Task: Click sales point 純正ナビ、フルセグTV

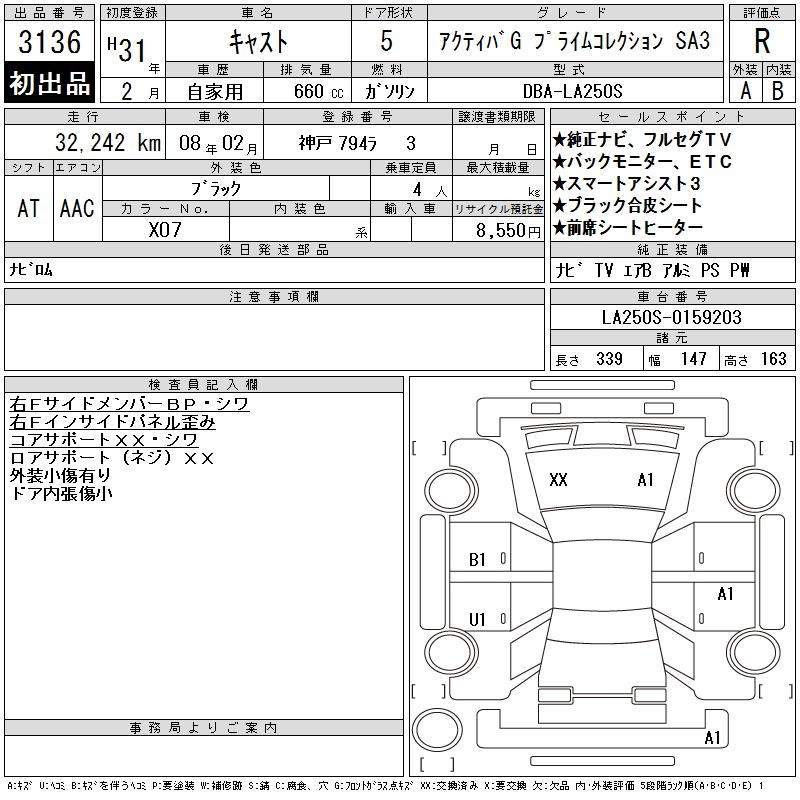Action: [x=642, y=139]
